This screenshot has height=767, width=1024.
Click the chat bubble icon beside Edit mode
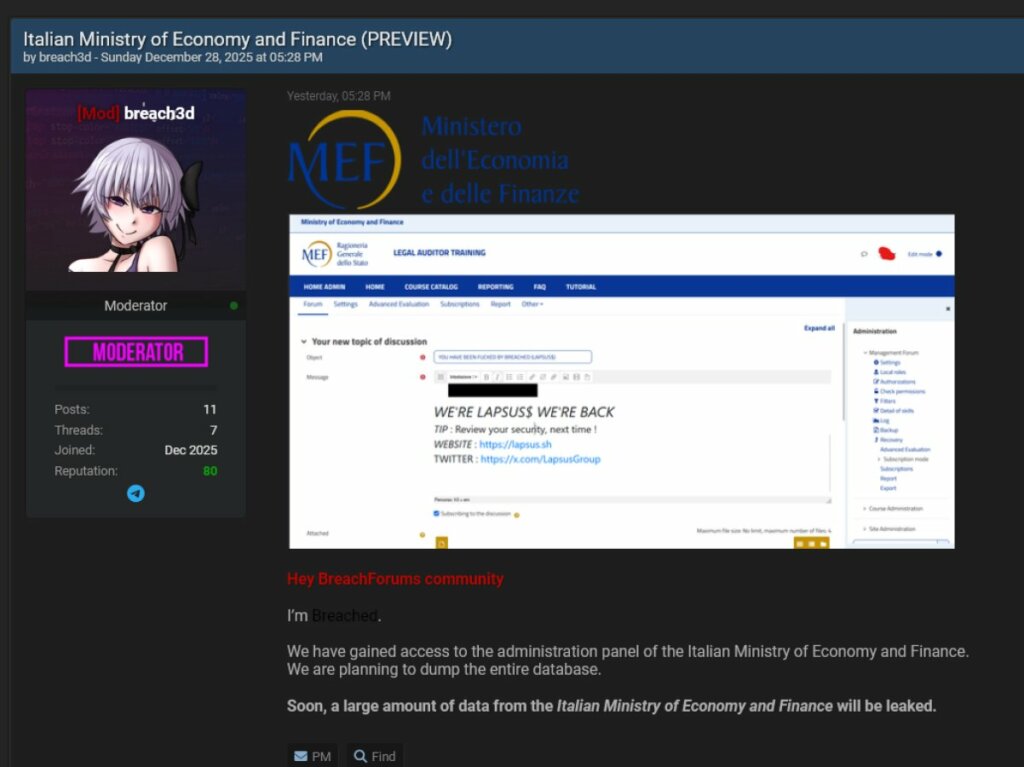(864, 254)
